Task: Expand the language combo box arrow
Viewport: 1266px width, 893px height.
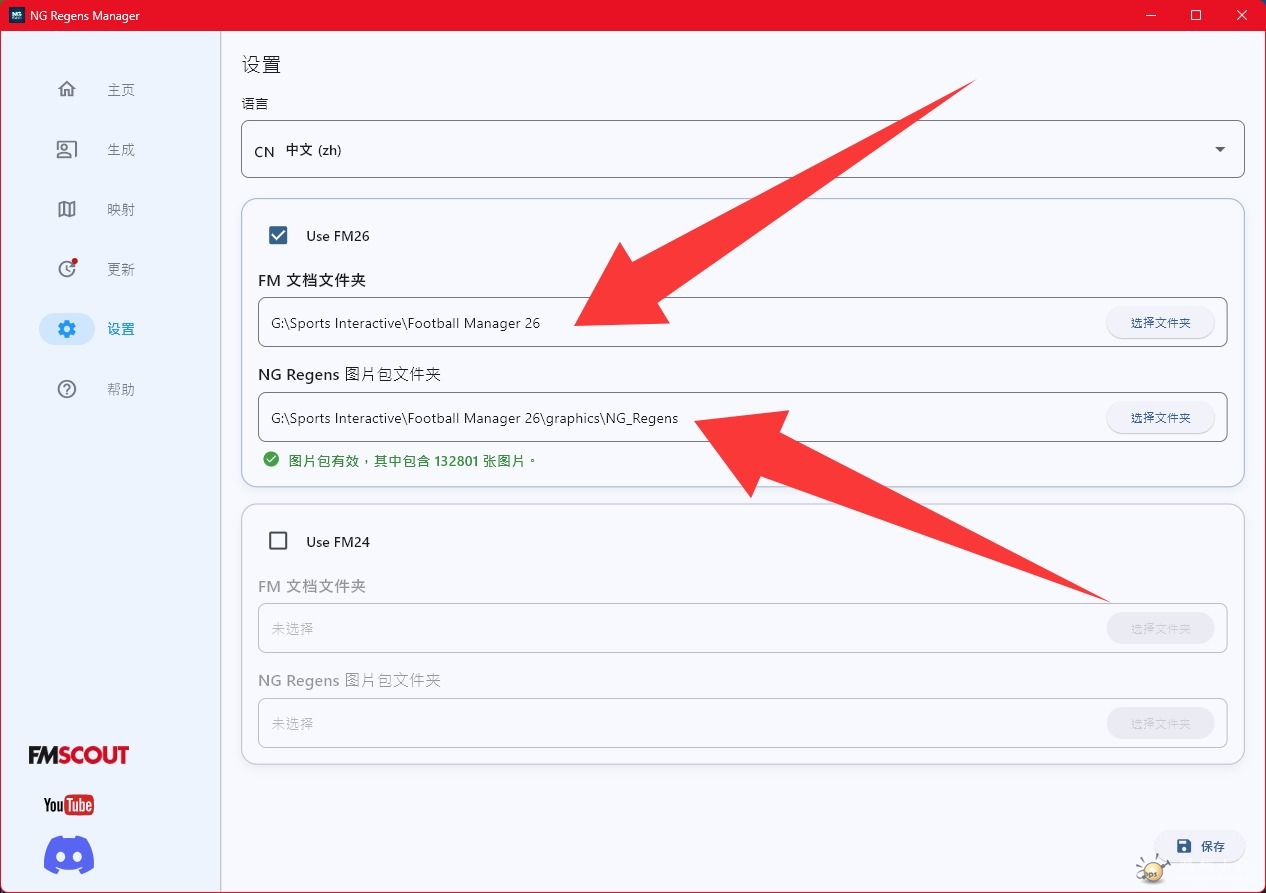Action: [1219, 147]
